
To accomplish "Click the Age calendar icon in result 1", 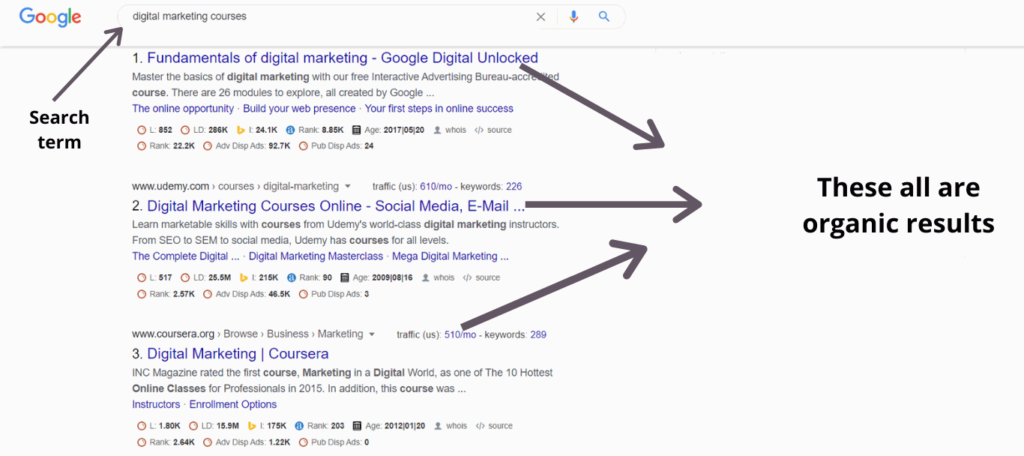I will (x=357, y=130).
